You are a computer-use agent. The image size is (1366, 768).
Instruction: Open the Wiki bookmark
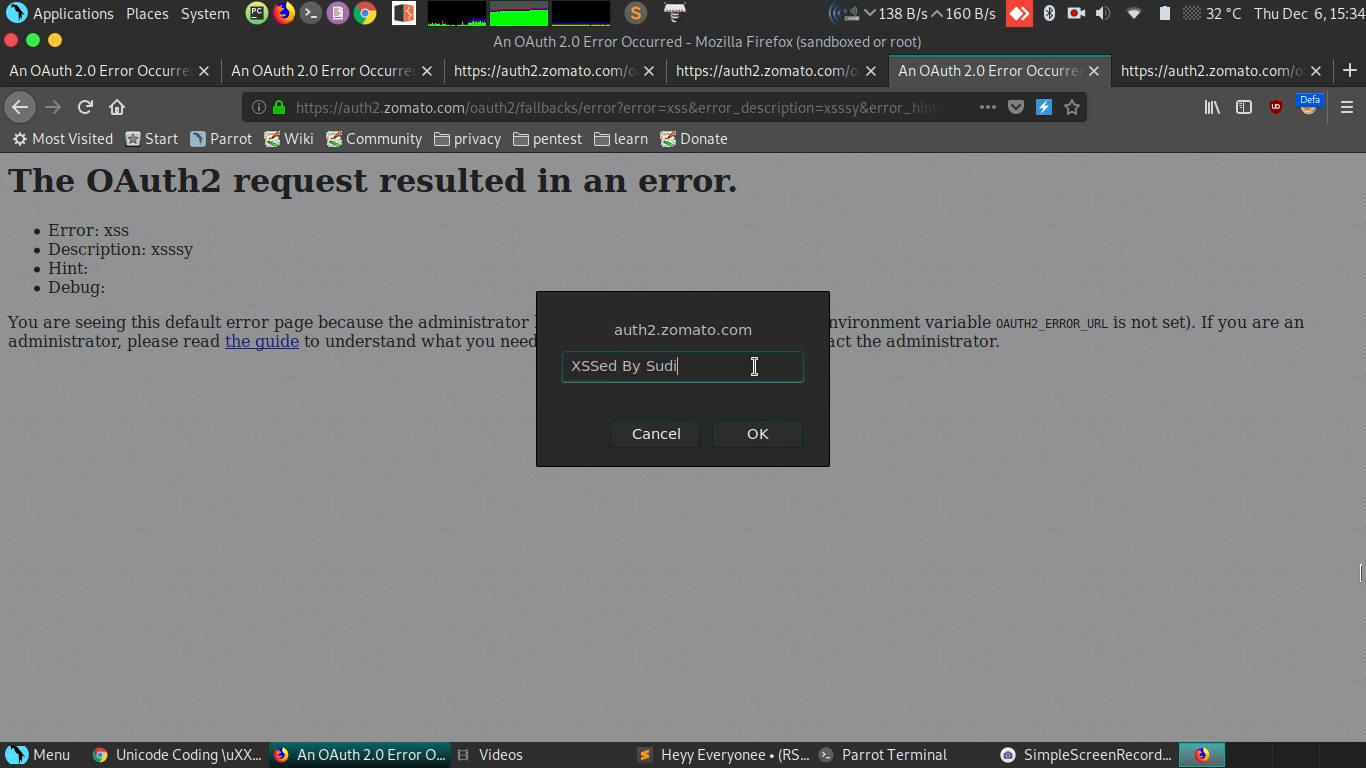pyautogui.click(x=289, y=139)
